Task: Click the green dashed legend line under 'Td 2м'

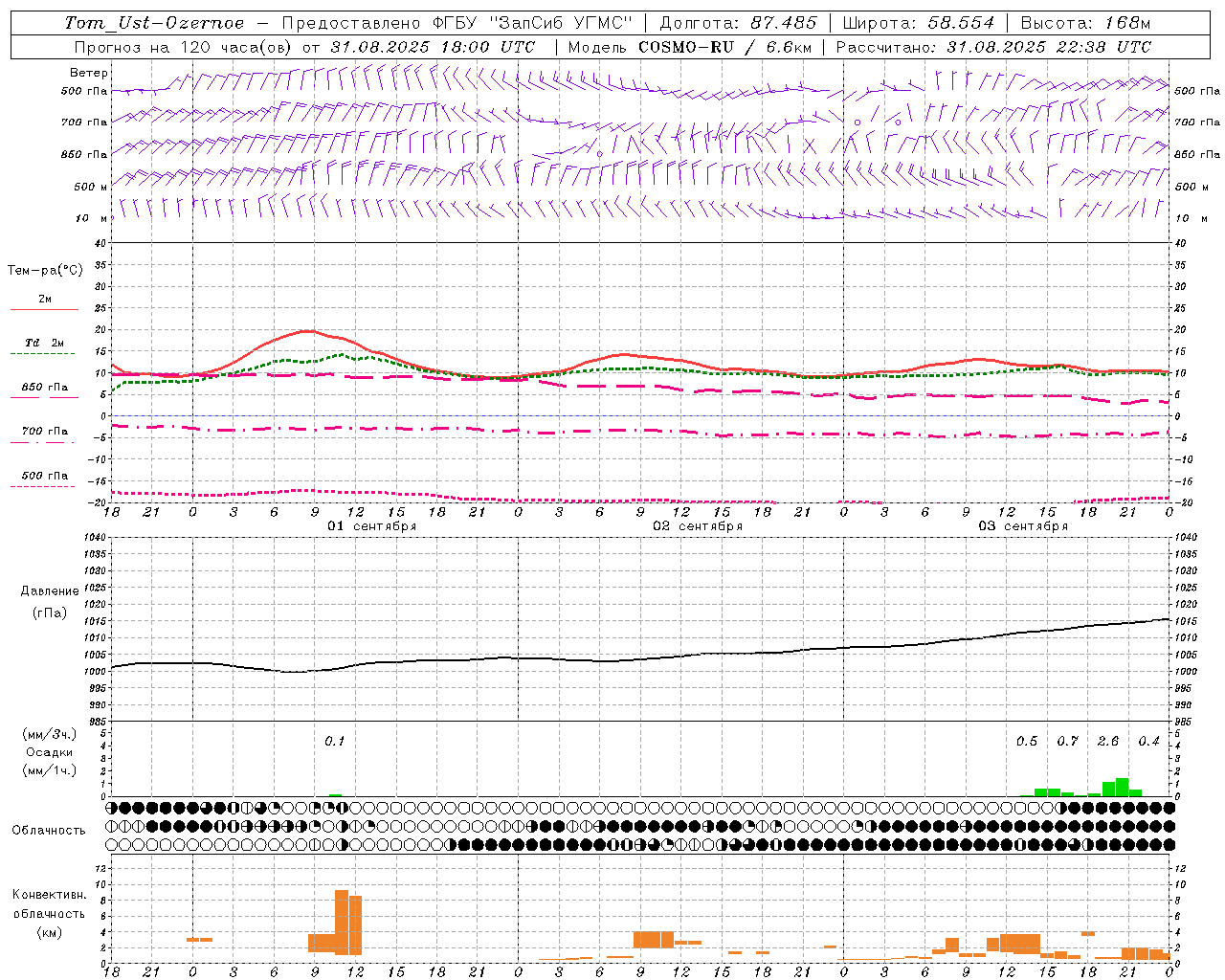Action: tap(43, 354)
